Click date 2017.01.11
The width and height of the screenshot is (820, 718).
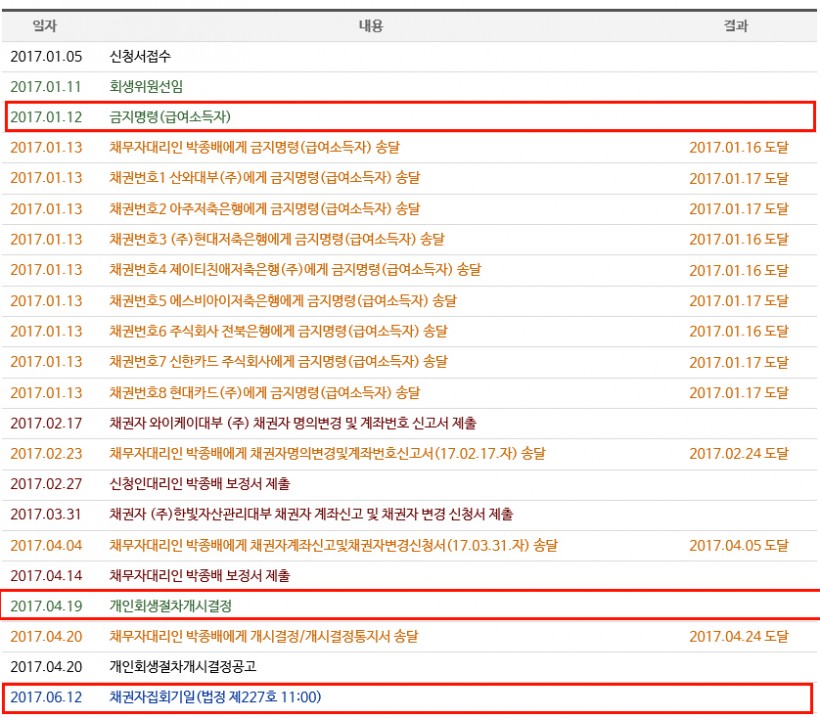tap(45, 86)
